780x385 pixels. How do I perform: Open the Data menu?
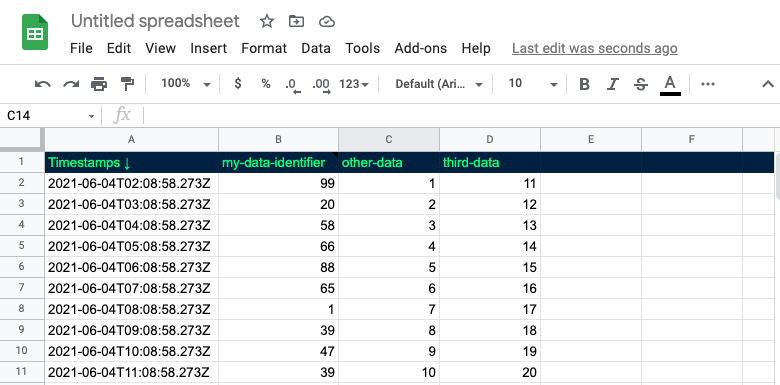point(316,48)
